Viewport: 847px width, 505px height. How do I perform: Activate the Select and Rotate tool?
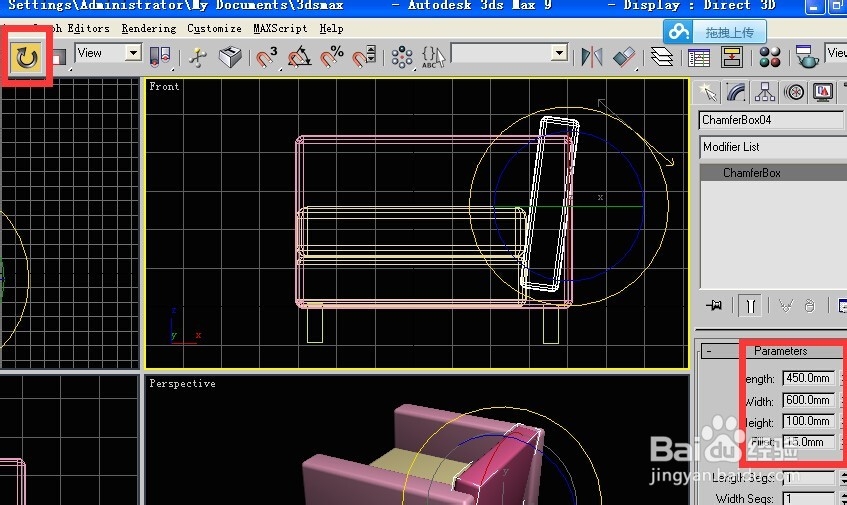(x=26, y=57)
